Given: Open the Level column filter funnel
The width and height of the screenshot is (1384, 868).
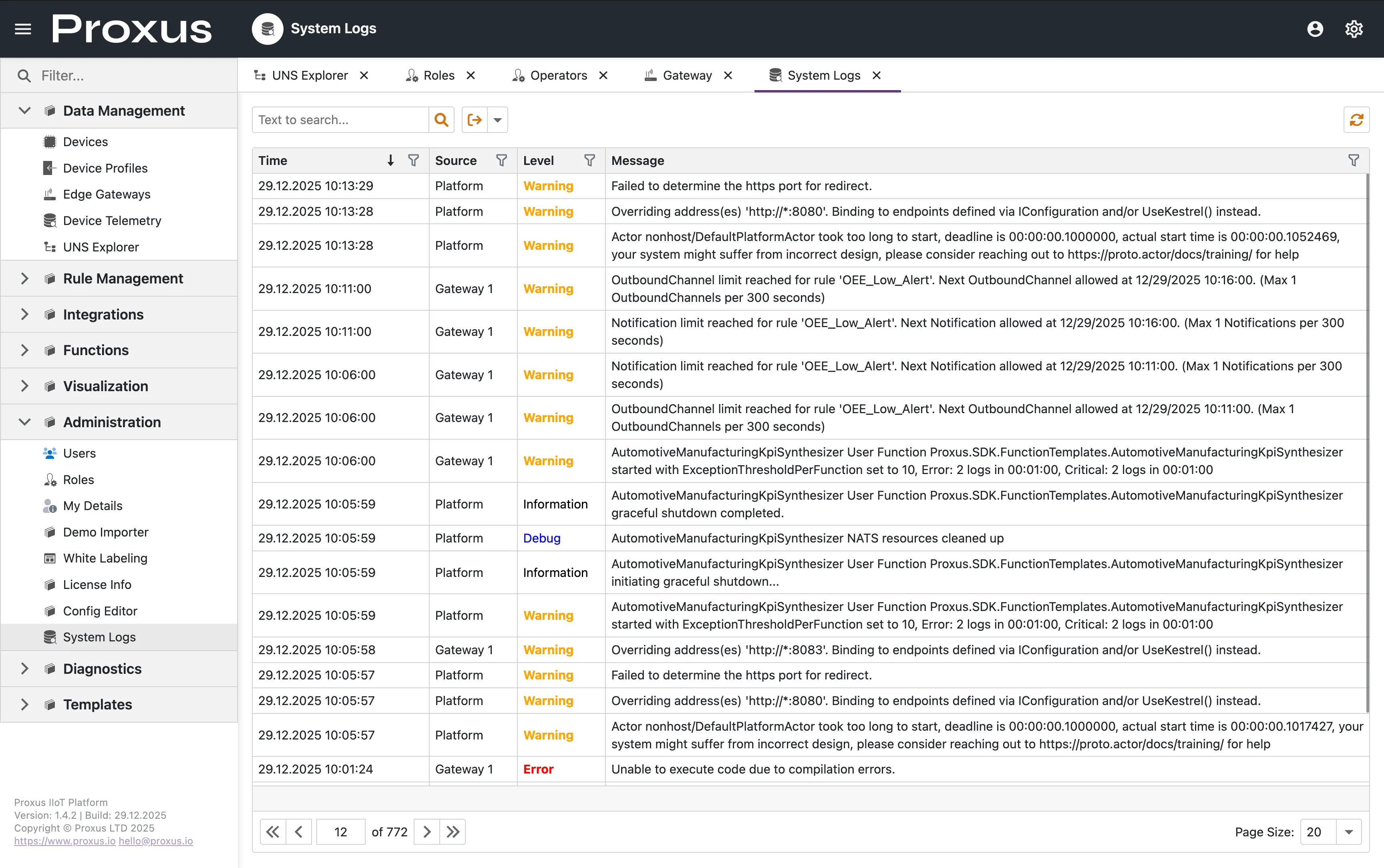Looking at the screenshot, I should pos(590,160).
